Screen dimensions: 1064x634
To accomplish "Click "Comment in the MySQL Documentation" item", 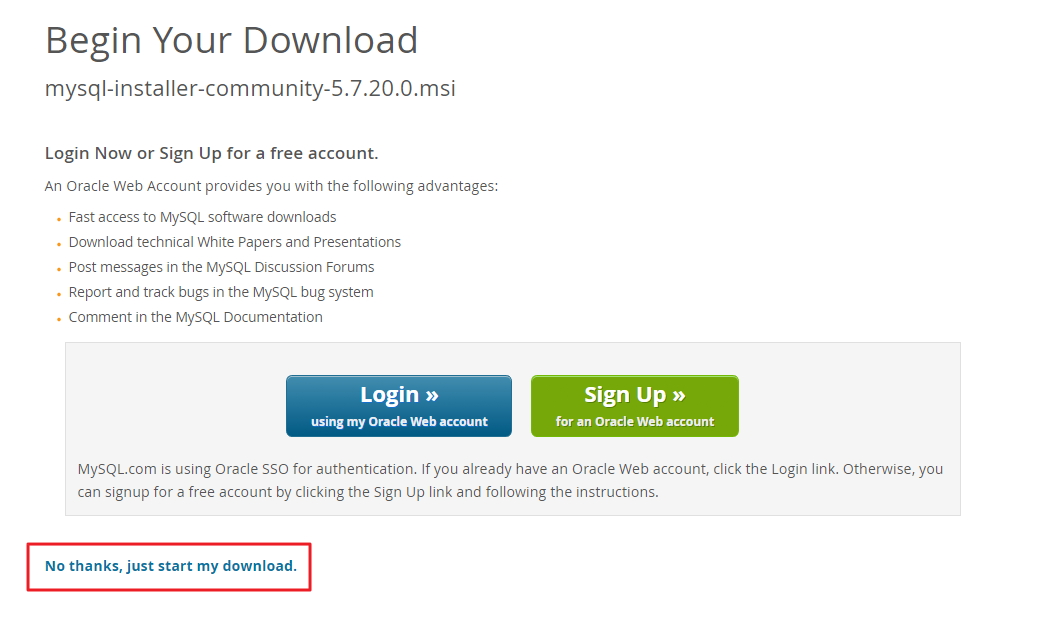I will (195, 318).
